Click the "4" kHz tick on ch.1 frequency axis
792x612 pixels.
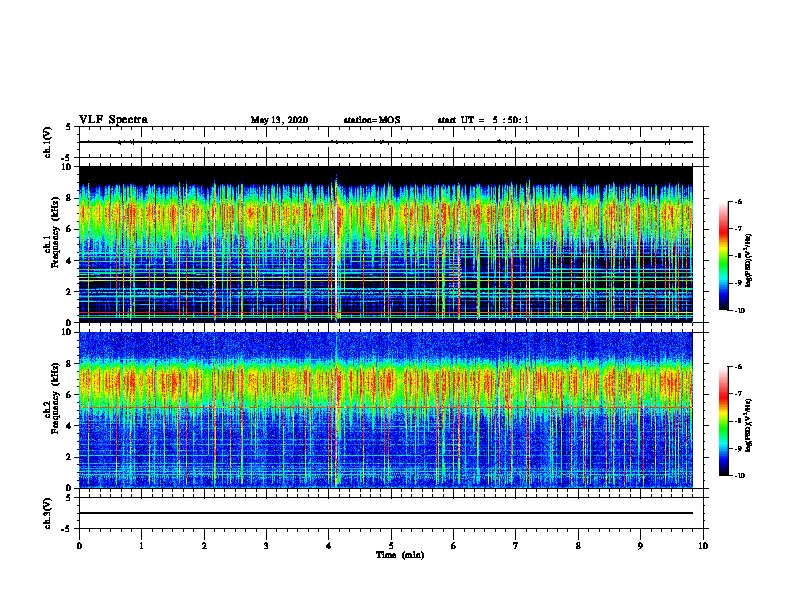click(70, 261)
